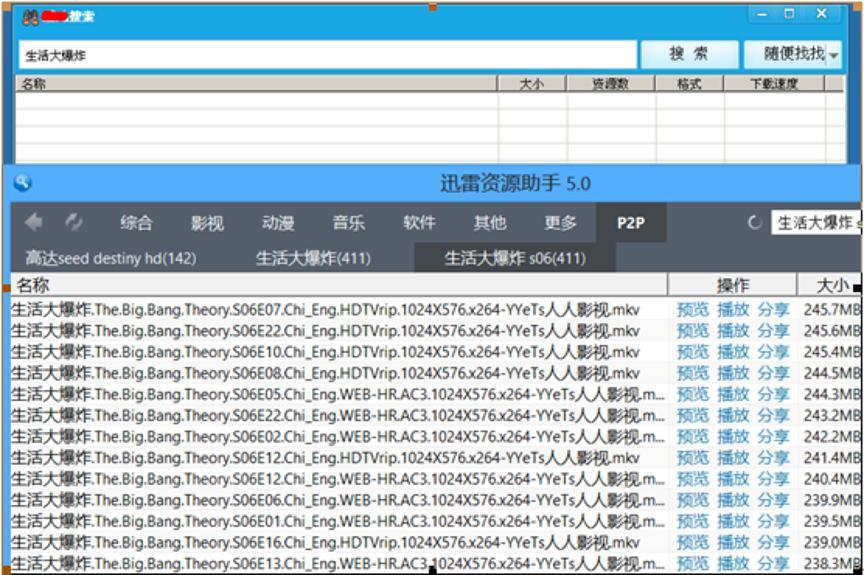Image resolution: width=864 pixels, height=575 pixels.
Task: Select S06E01 WEB-HR file row
Action: [x=435, y=521]
